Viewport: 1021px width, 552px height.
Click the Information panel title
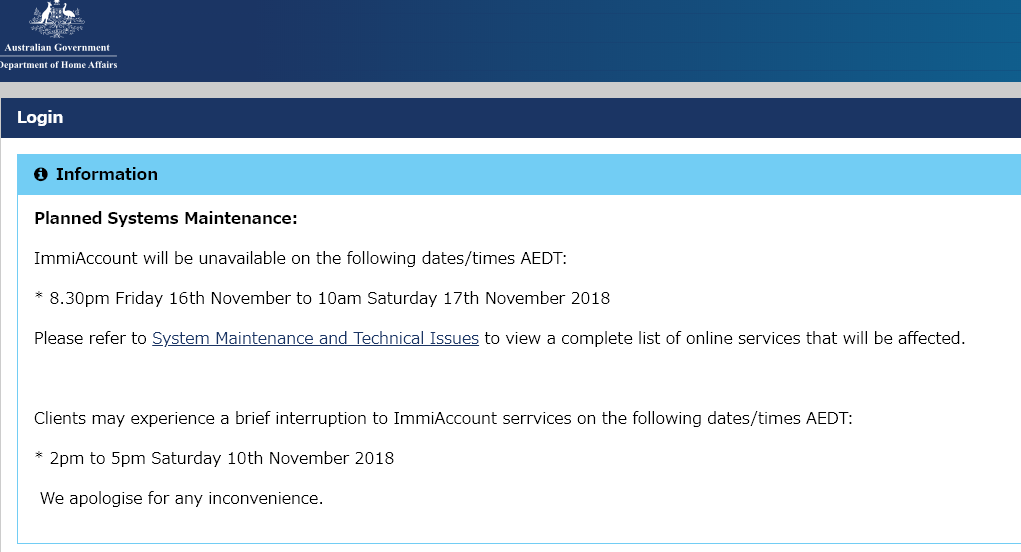click(107, 174)
